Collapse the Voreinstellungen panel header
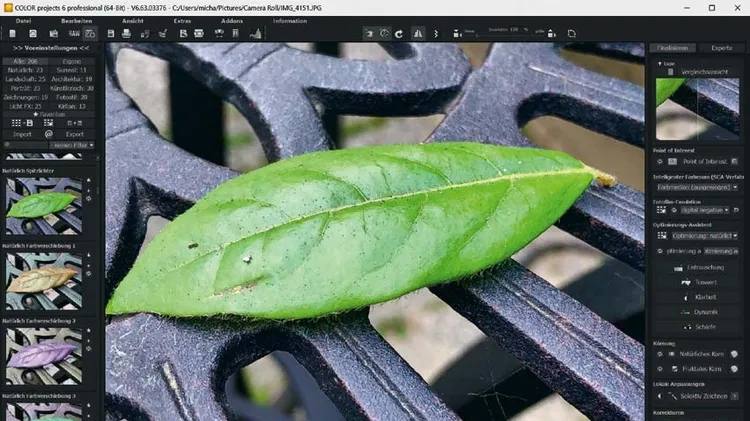Image resolution: width=750 pixels, height=421 pixels. 51,48
